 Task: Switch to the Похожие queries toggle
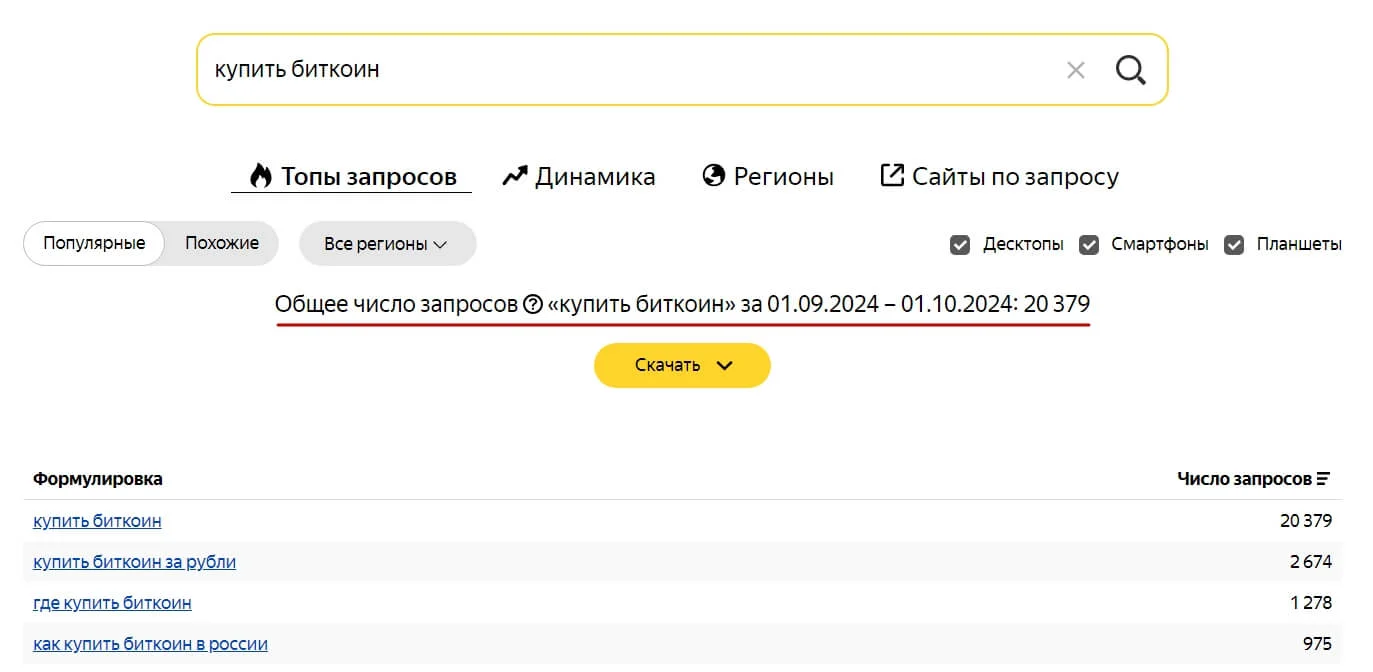click(x=221, y=243)
